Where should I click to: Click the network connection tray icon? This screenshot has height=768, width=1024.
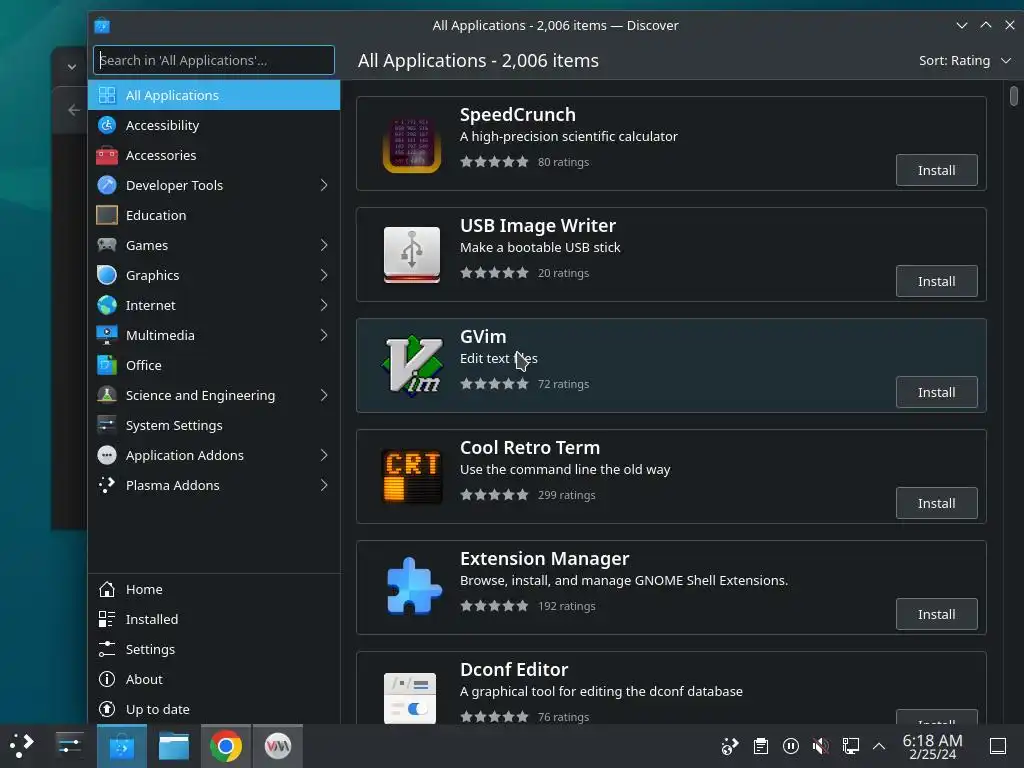850,746
